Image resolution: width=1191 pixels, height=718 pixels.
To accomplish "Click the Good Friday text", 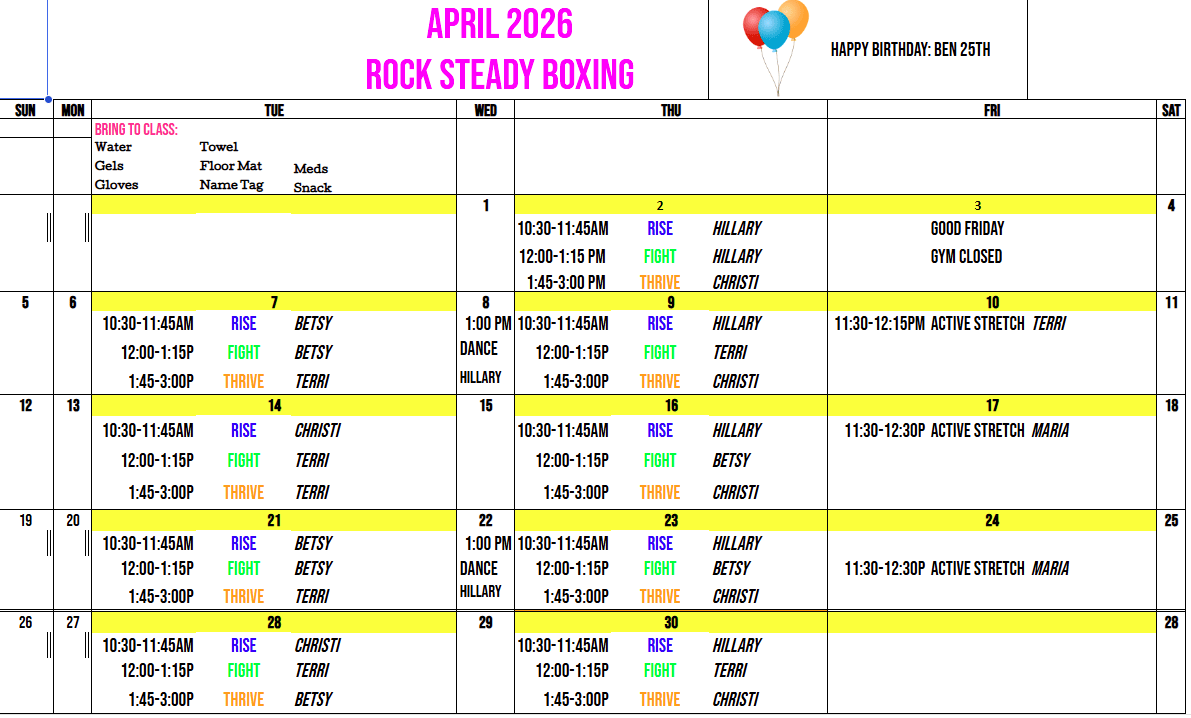I will pyautogui.click(x=967, y=228).
